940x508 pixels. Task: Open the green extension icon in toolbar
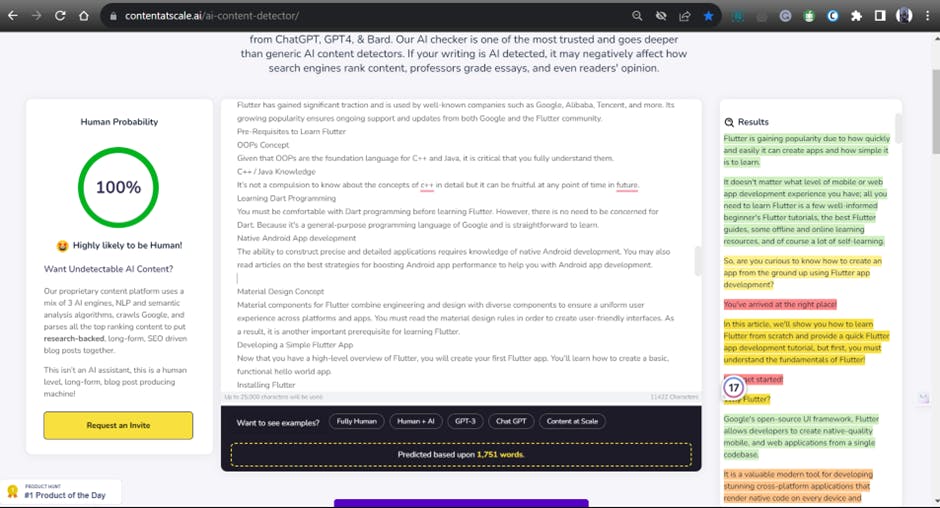pos(809,16)
